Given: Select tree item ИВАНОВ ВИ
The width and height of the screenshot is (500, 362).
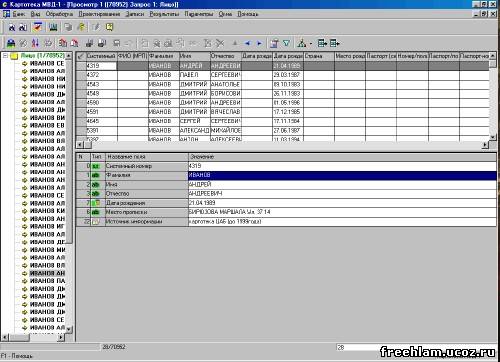Looking at the screenshot, I should point(47,118).
